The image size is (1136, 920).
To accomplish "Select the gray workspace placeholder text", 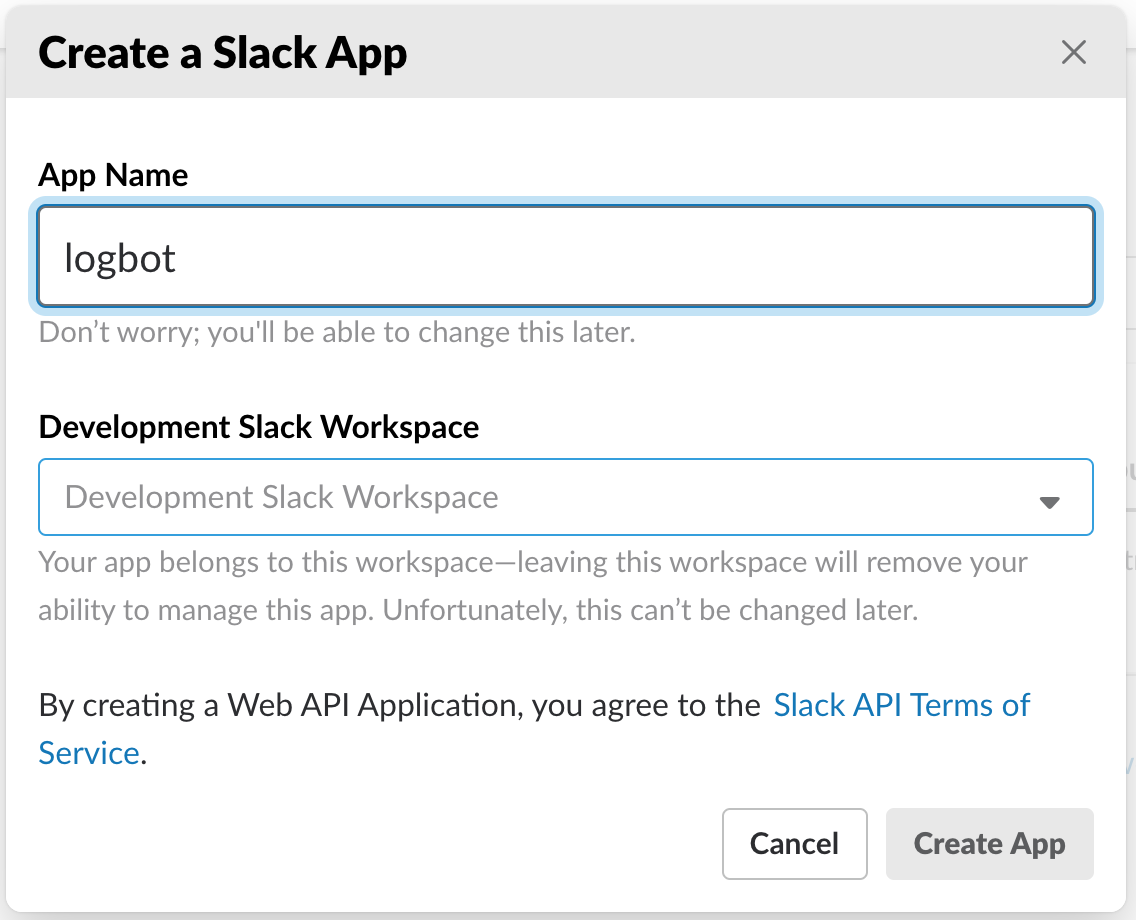I will [281, 497].
